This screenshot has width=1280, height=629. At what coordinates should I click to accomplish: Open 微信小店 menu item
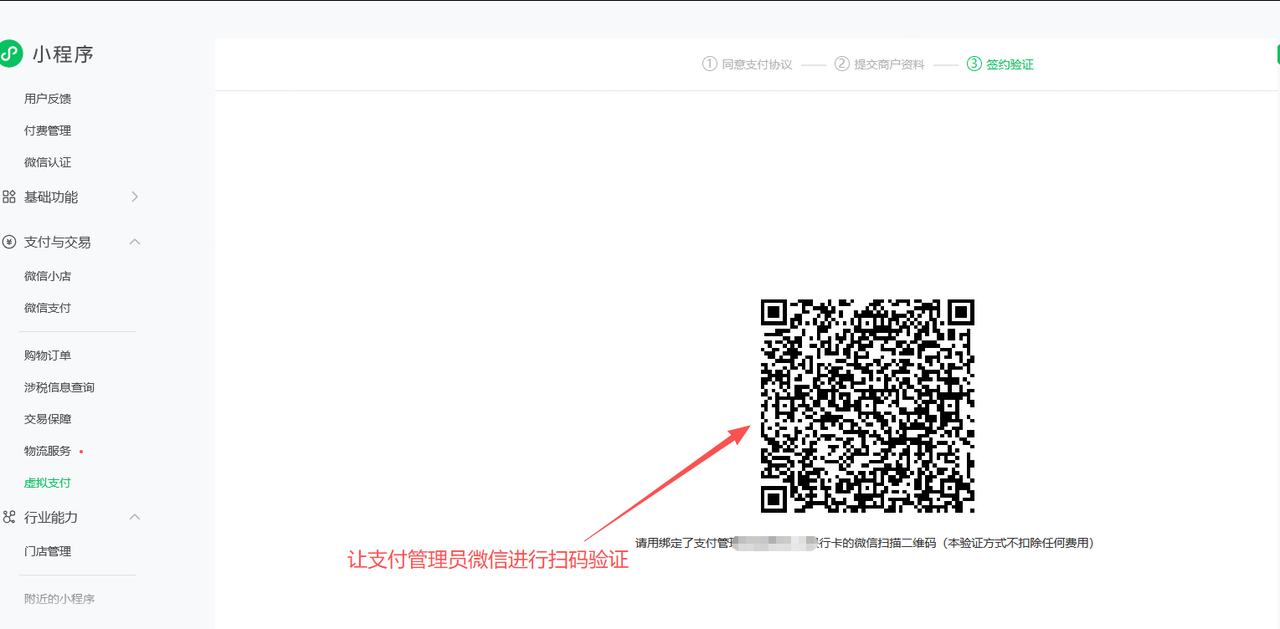(48, 276)
